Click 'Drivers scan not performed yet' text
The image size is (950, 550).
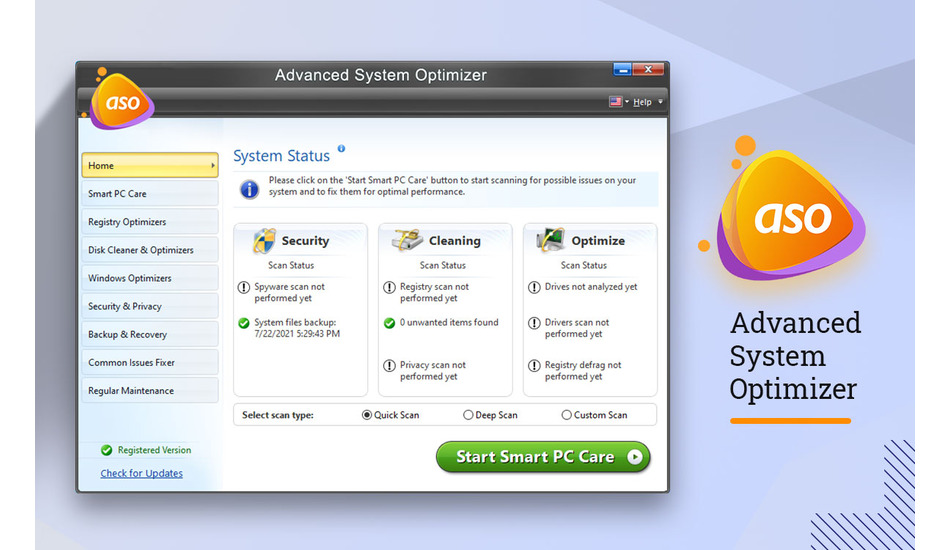coord(577,328)
